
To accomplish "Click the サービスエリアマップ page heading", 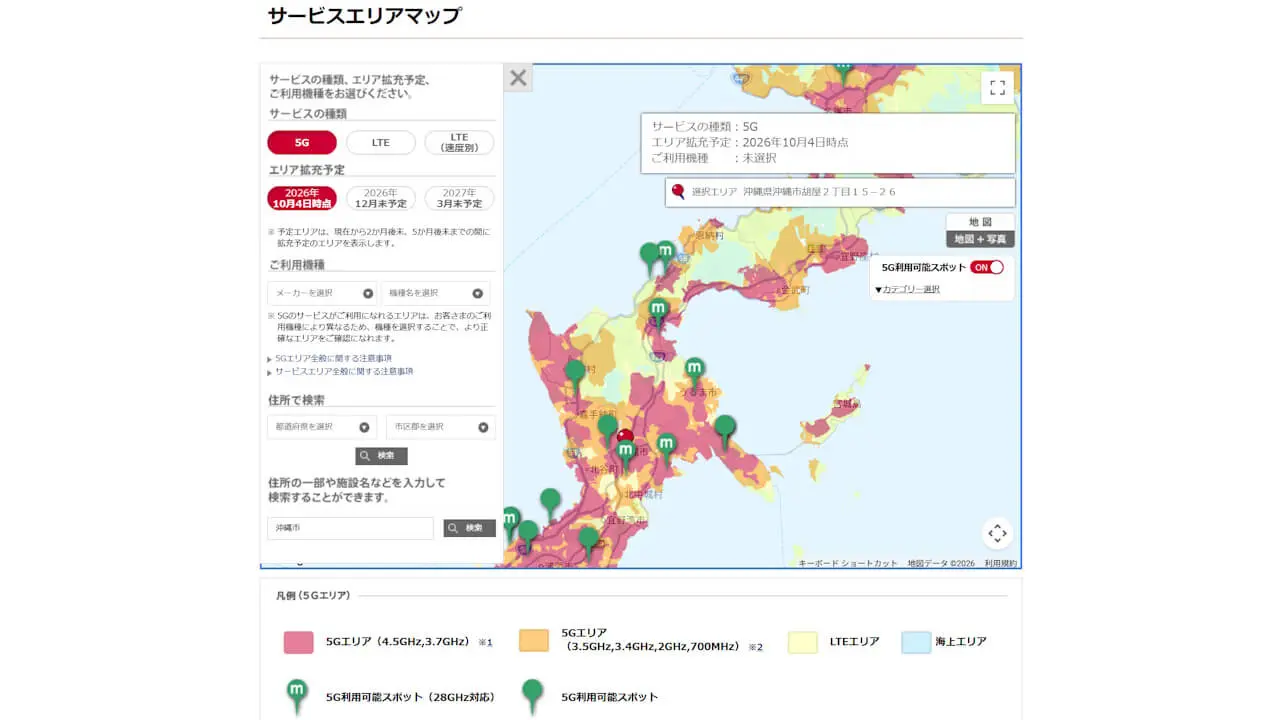I will [364, 15].
